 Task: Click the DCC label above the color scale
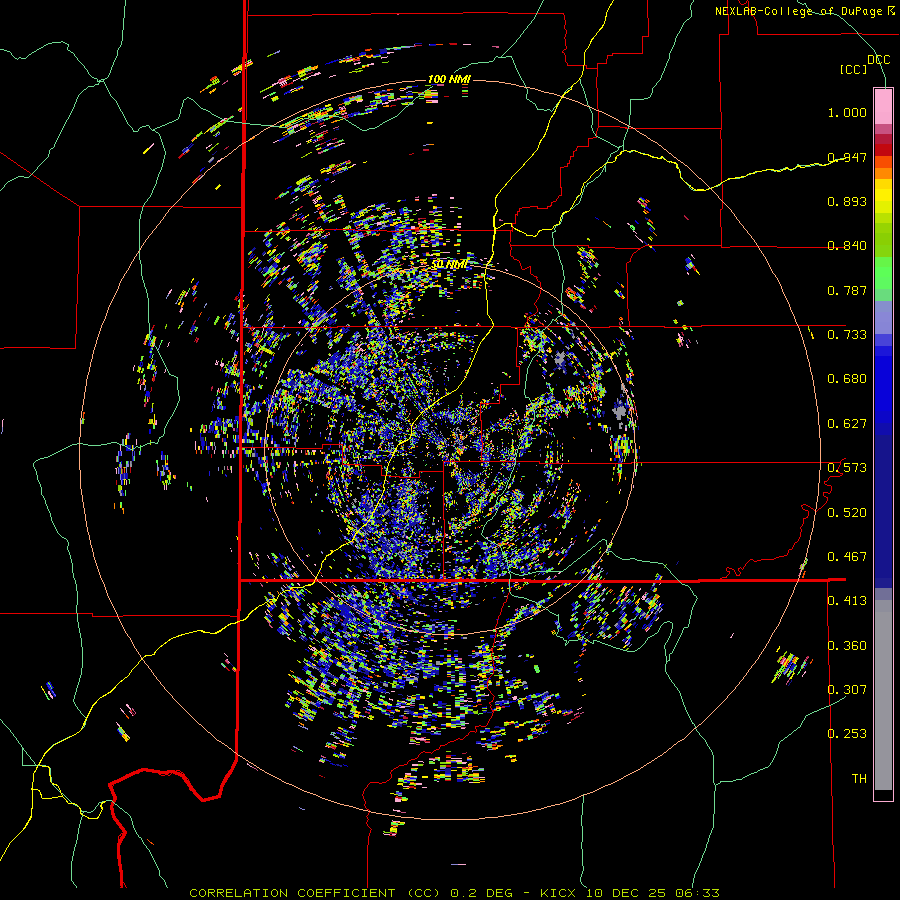coord(878,60)
